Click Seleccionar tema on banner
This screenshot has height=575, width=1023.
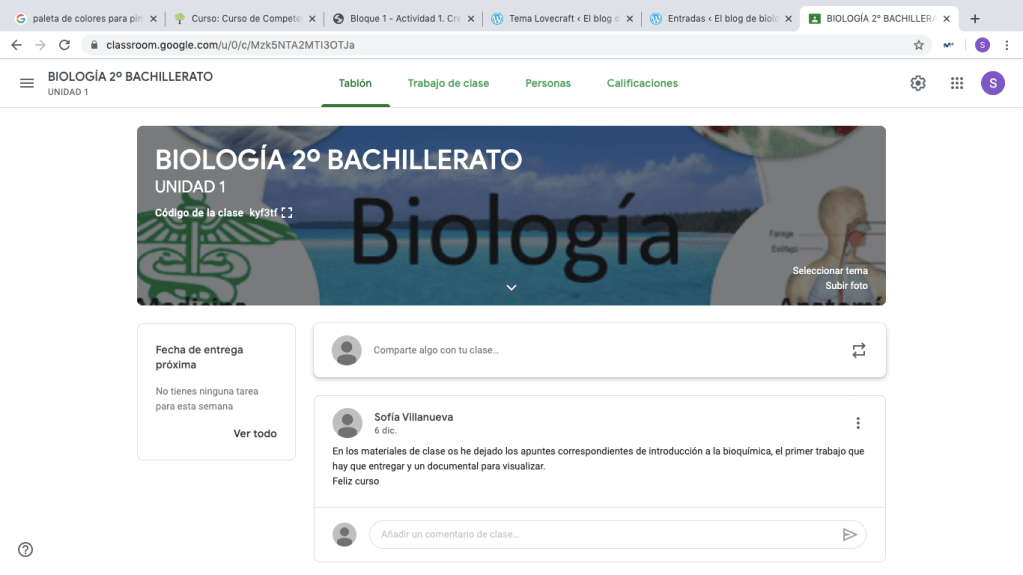pyautogui.click(x=830, y=271)
